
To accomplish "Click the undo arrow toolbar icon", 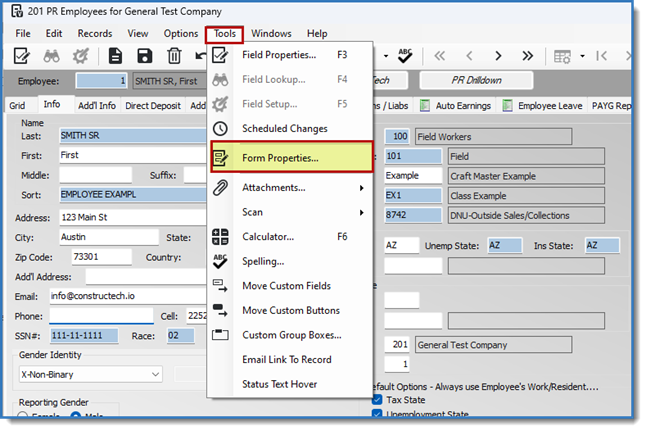I will coord(200,56).
